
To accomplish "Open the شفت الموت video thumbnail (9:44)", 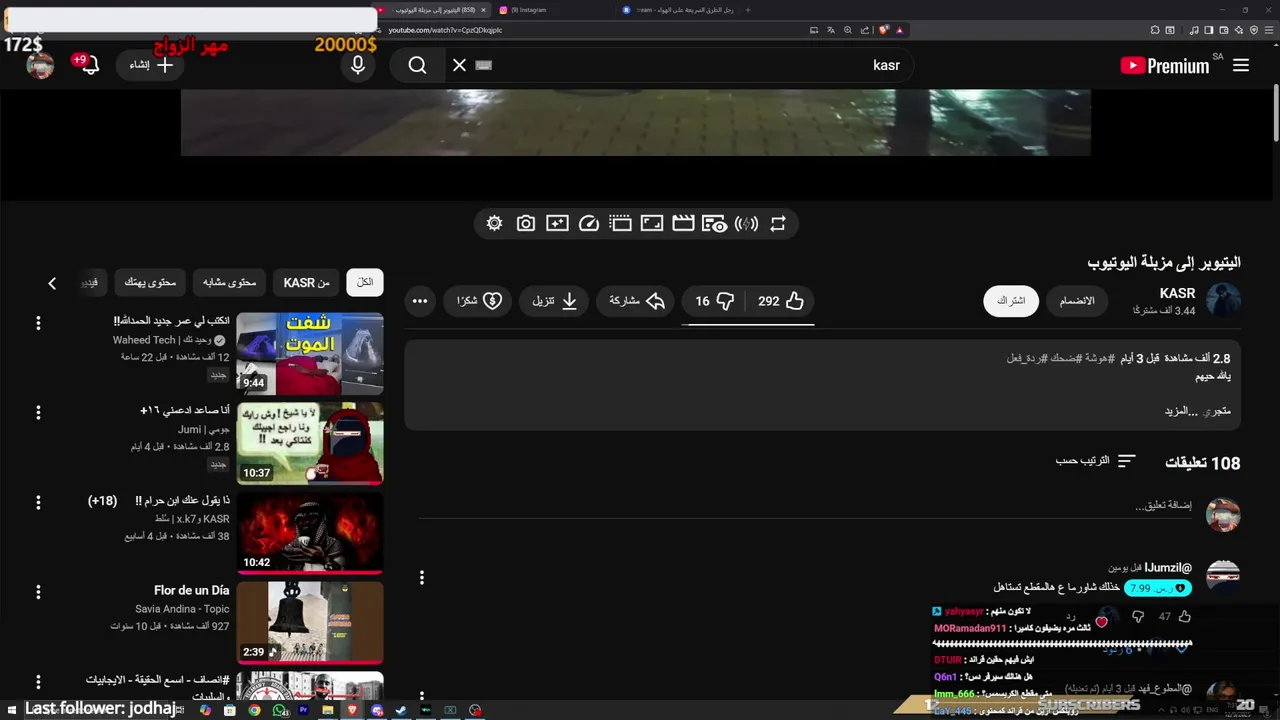I will click(310, 354).
